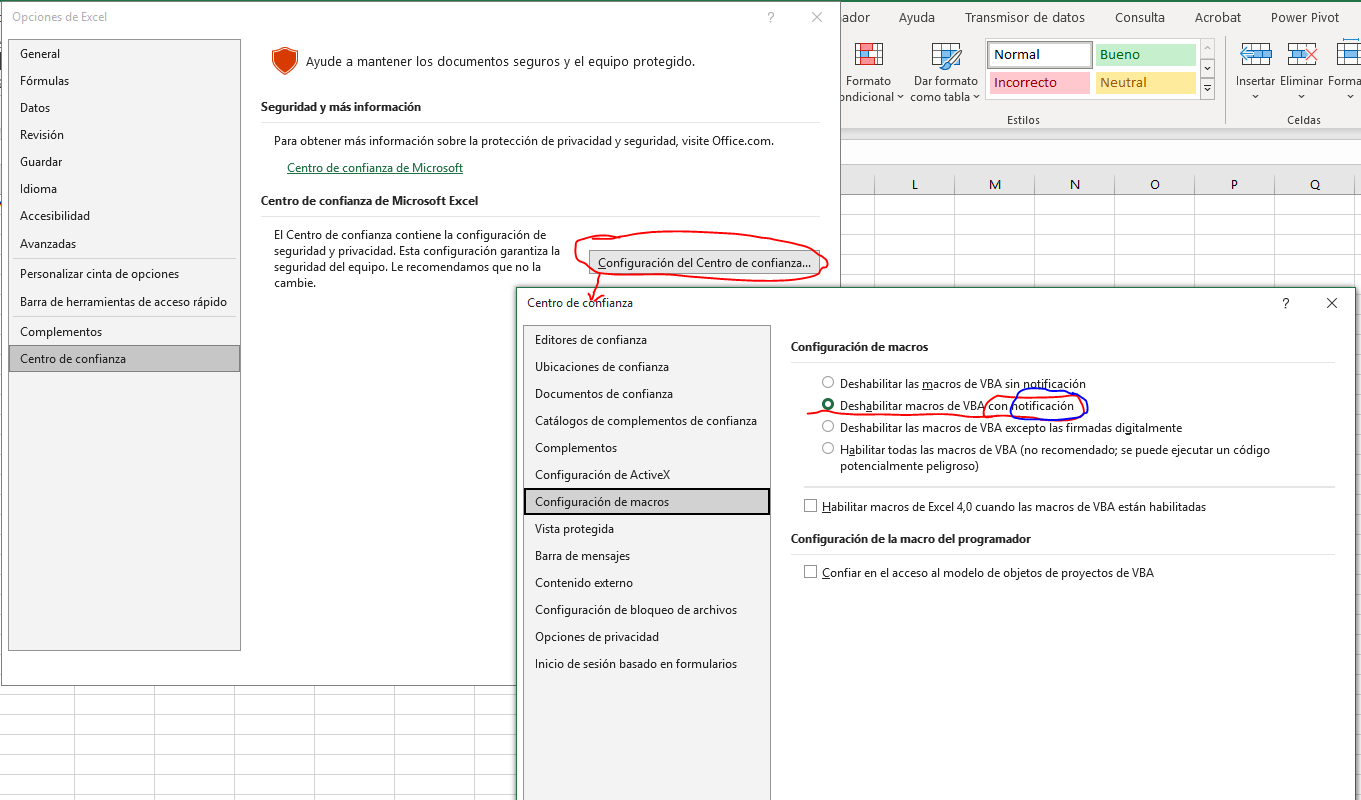Open Complementos in Centro de confianza list
This screenshot has width=1361, height=800.
coord(647,448)
